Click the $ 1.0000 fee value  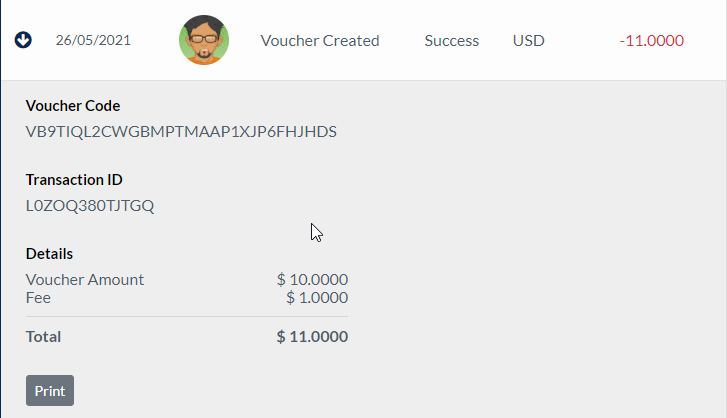coord(316,297)
